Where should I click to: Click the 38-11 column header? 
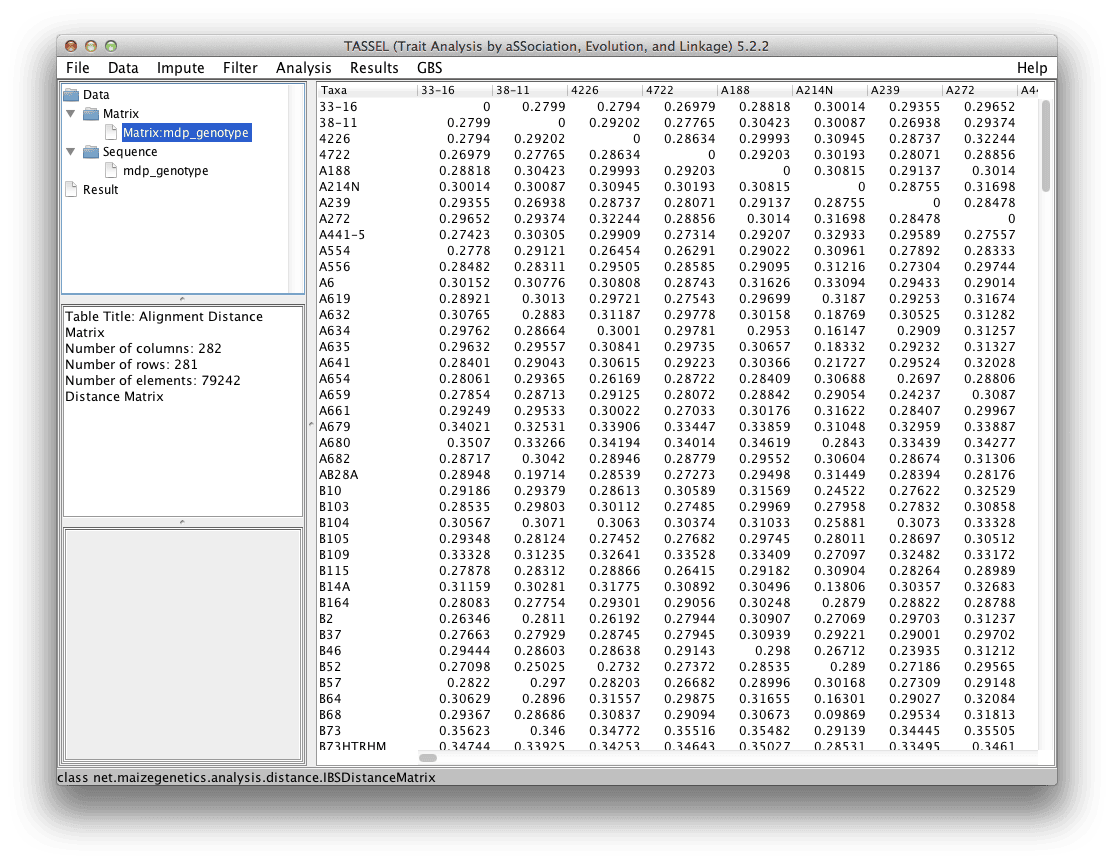529,90
